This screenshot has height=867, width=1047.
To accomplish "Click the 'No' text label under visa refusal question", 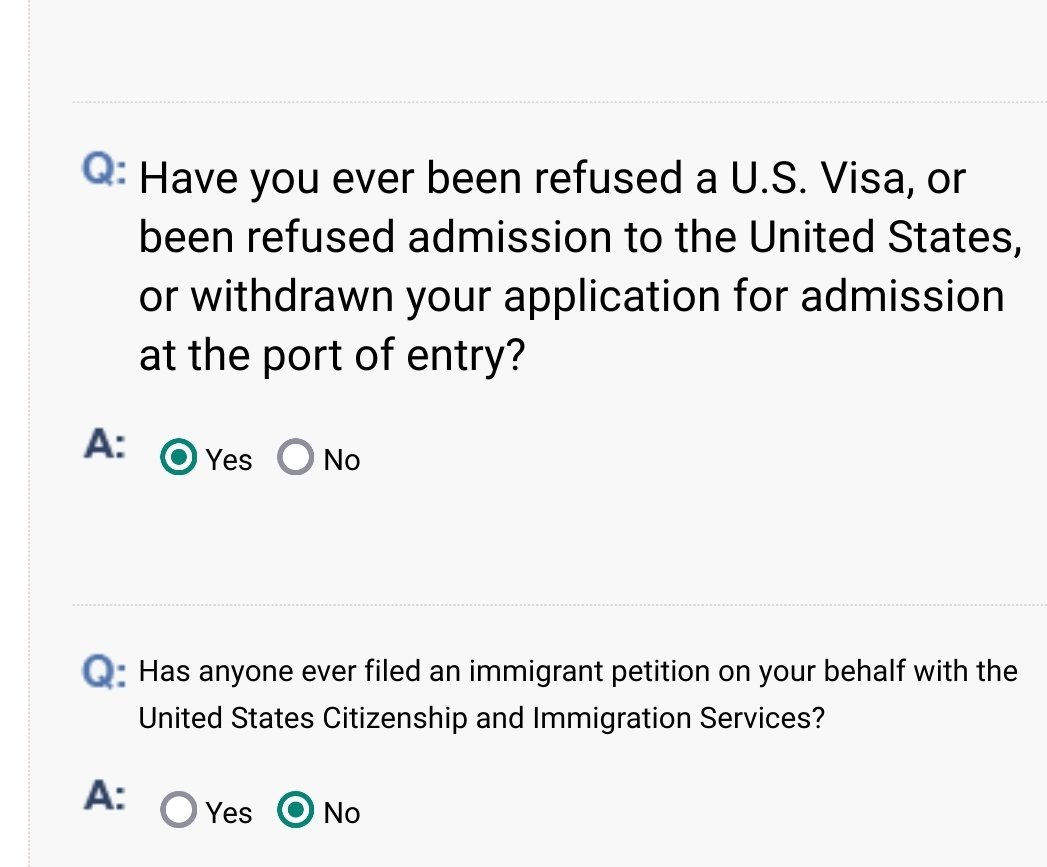I will point(342,460).
